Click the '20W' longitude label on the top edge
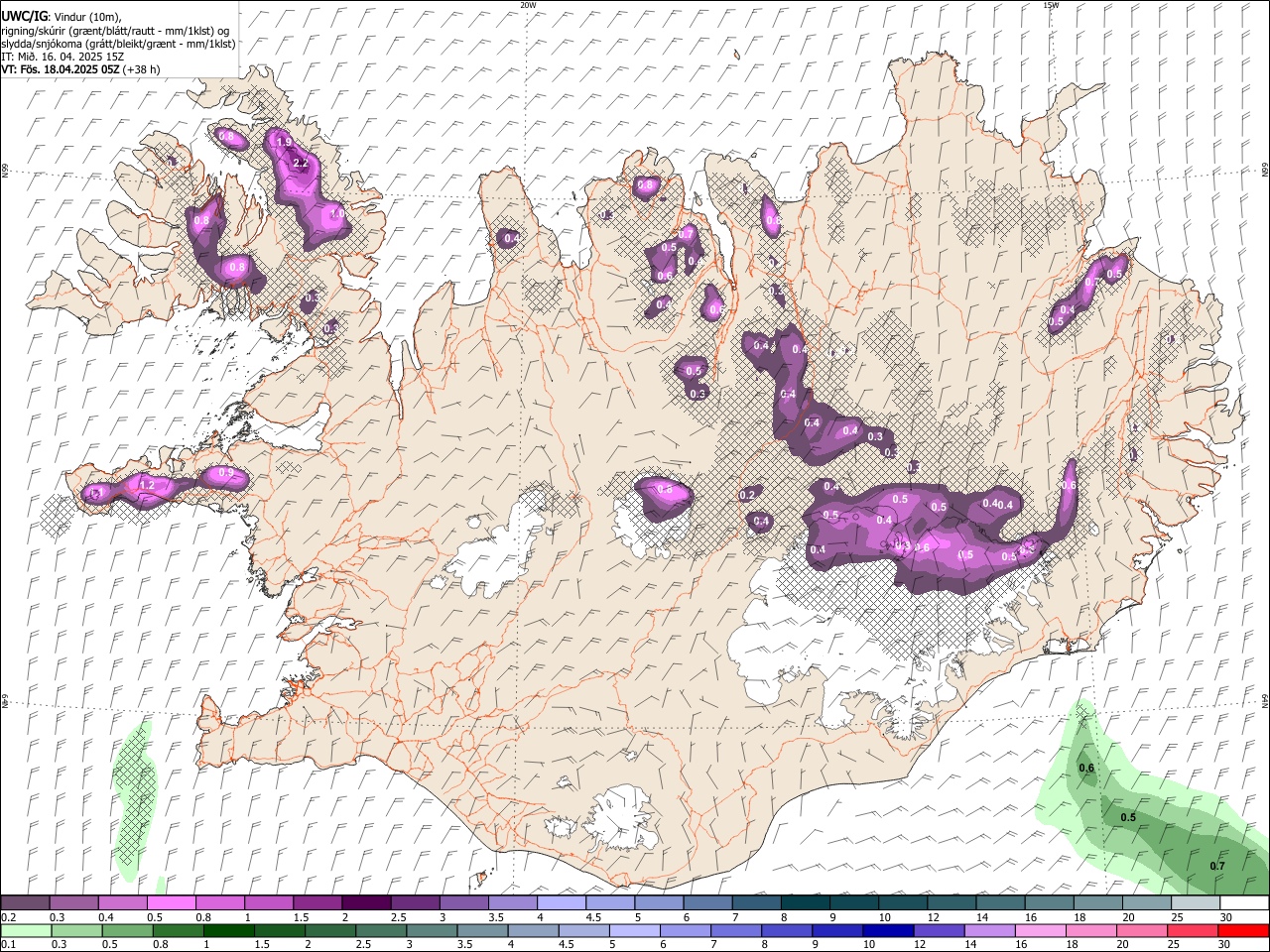1270x952 pixels. click(528, 5)
